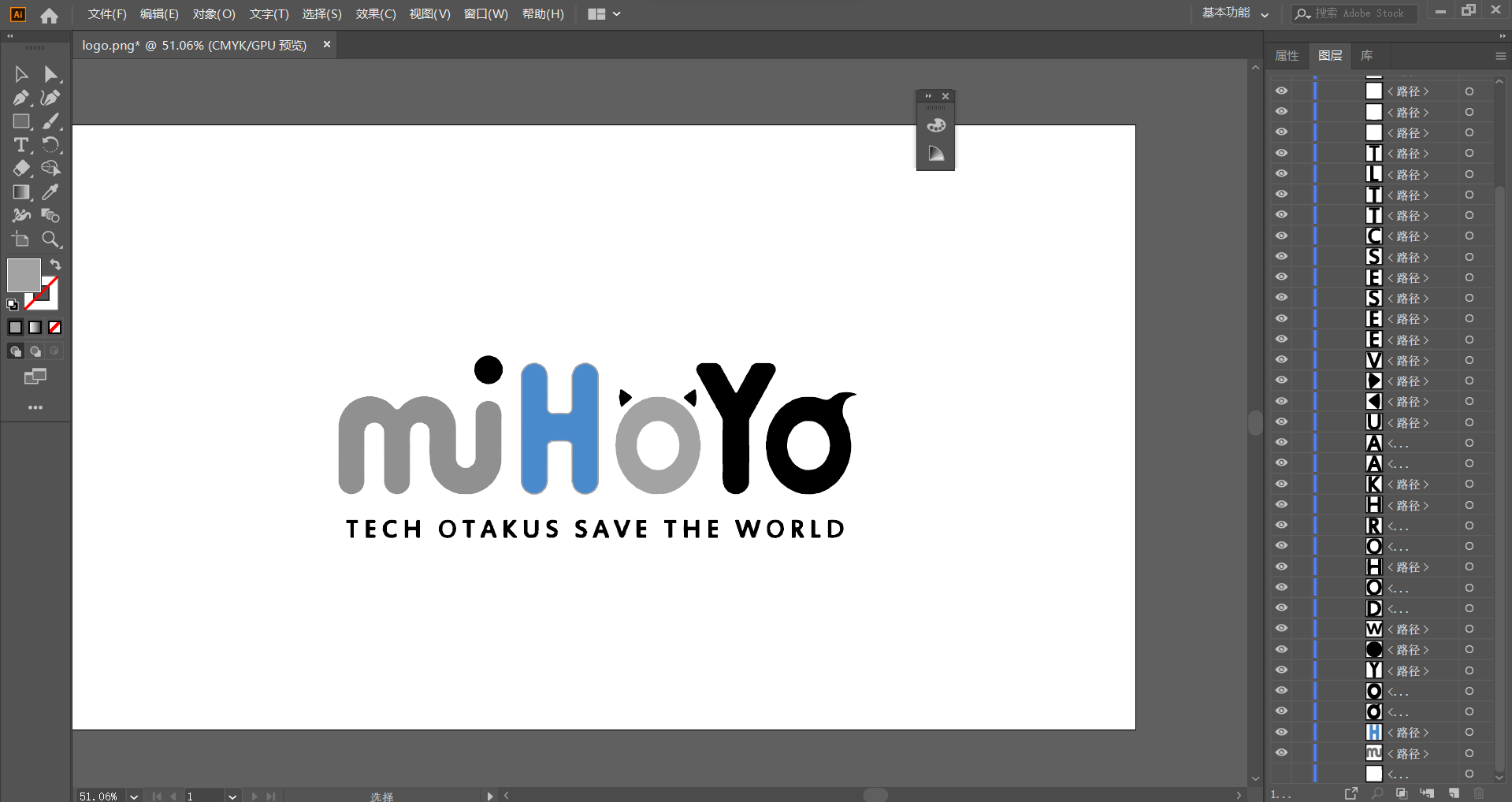Hide the 'W' path in Layers
The image size is (1512, 802).
(x=1282, y=629)
